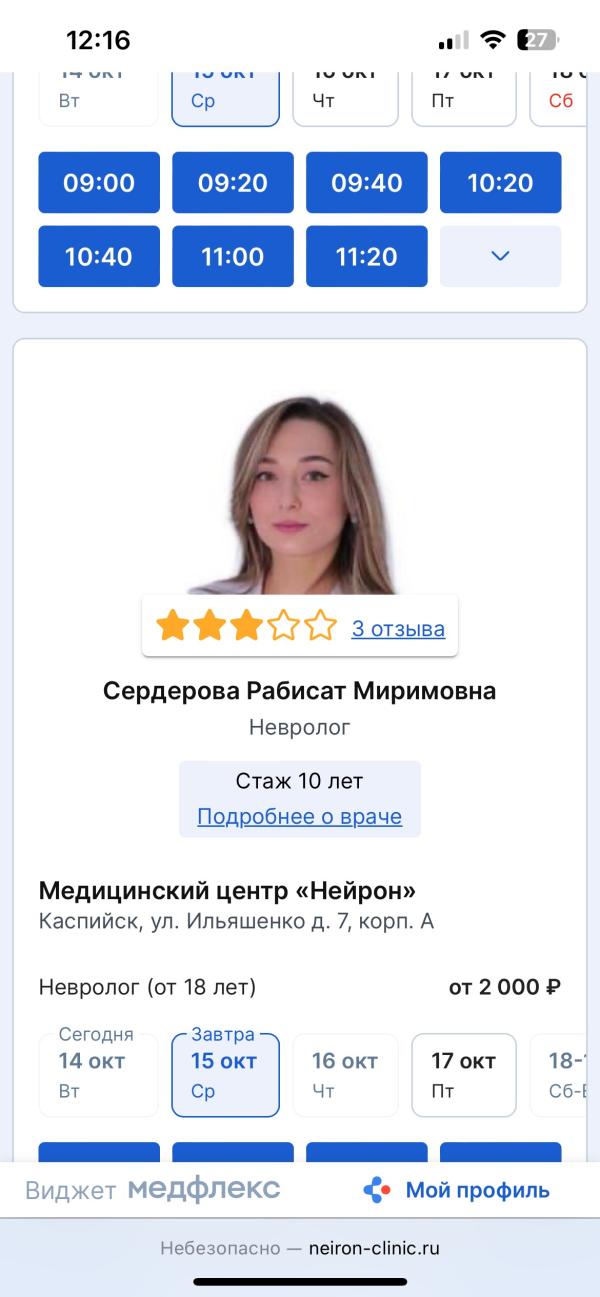This screenshot has width=600, height=1297.
Task: Switch to 17 окт Пт date
Action: tap(464, 1074)
